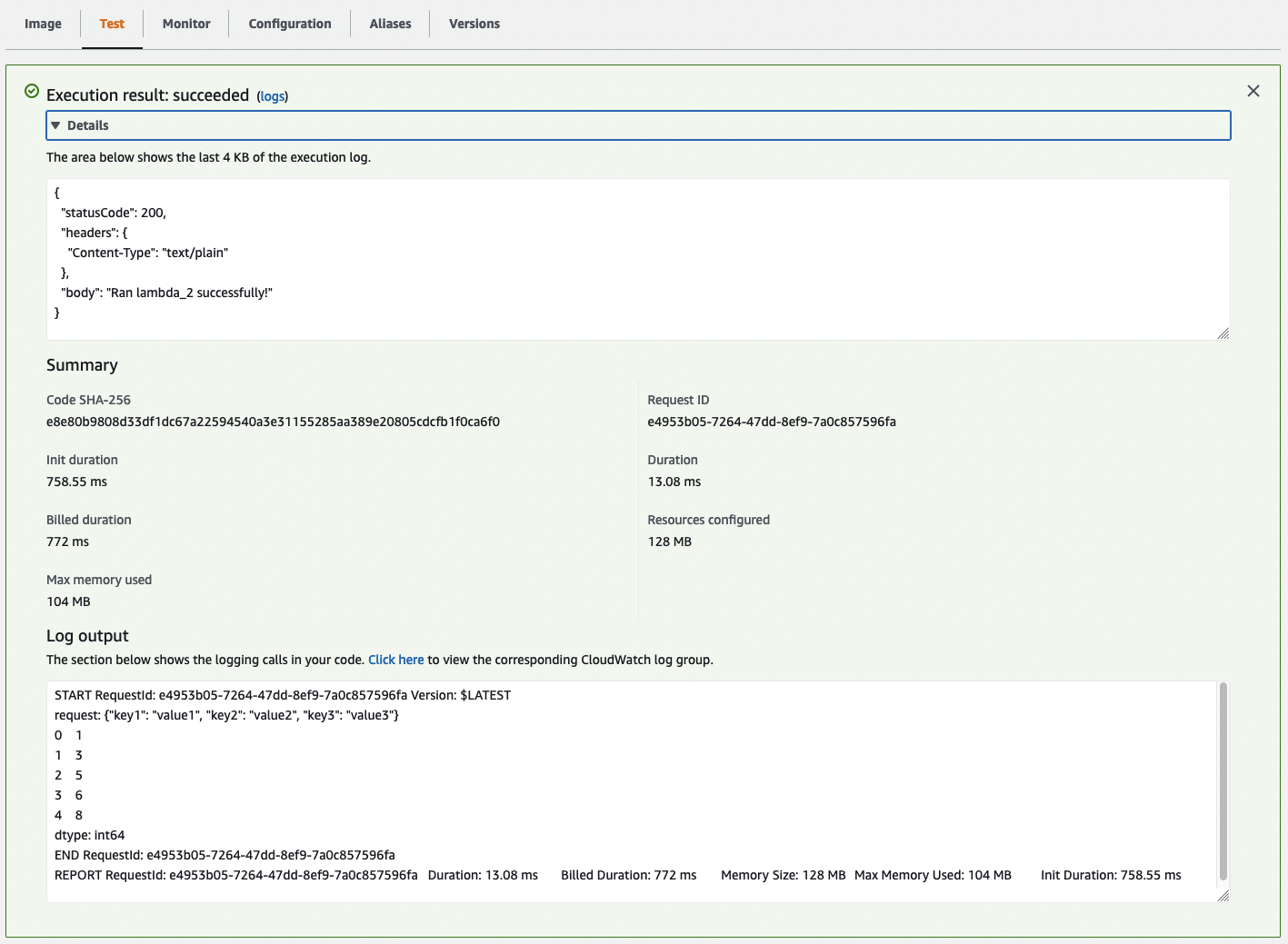Viewport: 1288px width, 944px height.
Task: Click the green success checkmark icon
Action: (x=30, y=91)
